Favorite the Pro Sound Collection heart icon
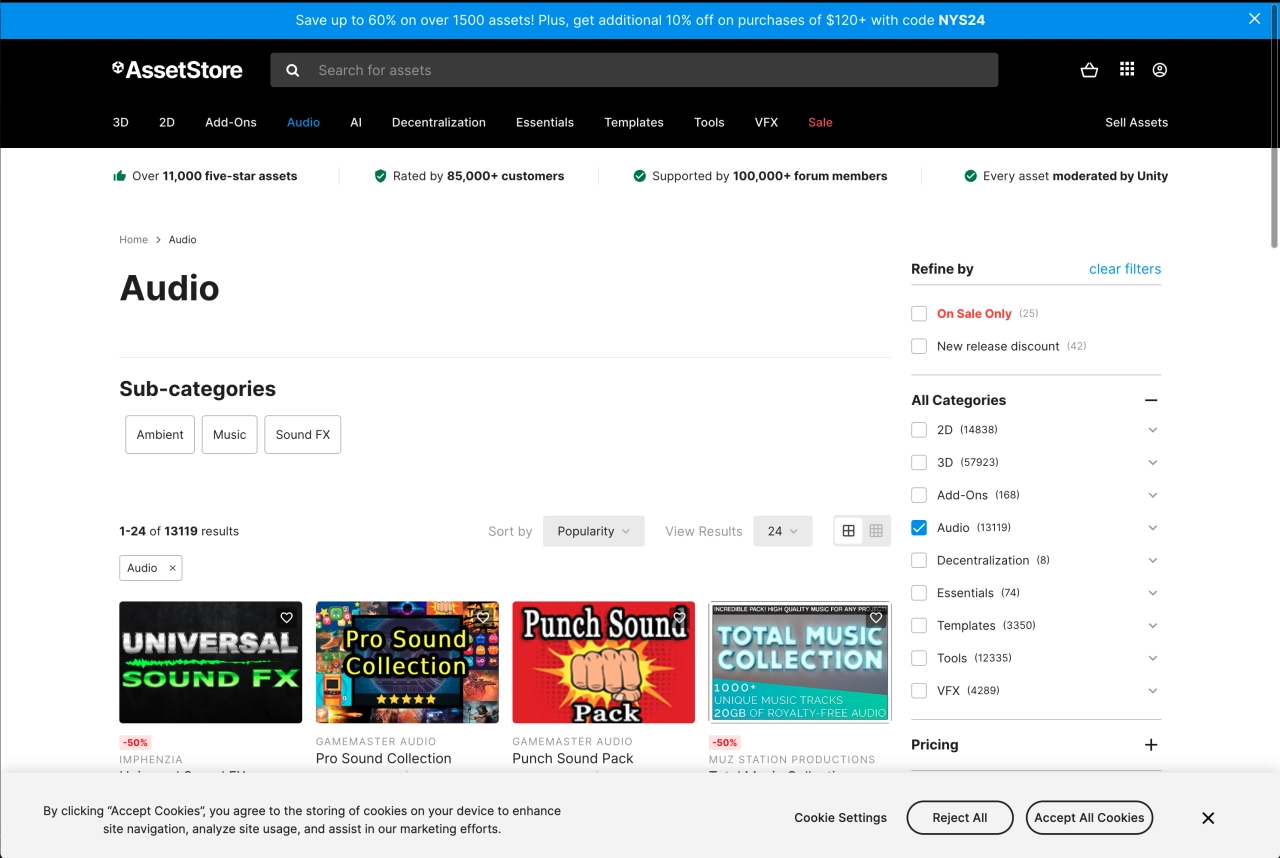 (483, 618)
